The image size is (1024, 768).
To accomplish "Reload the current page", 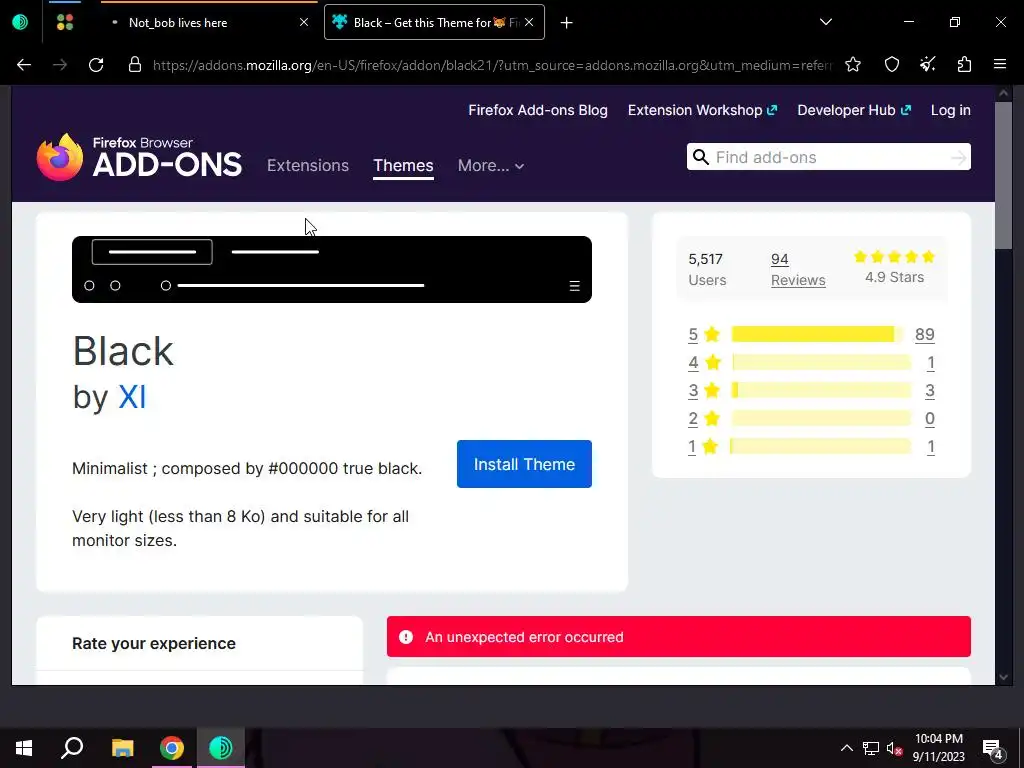I will tap(96, 65).
